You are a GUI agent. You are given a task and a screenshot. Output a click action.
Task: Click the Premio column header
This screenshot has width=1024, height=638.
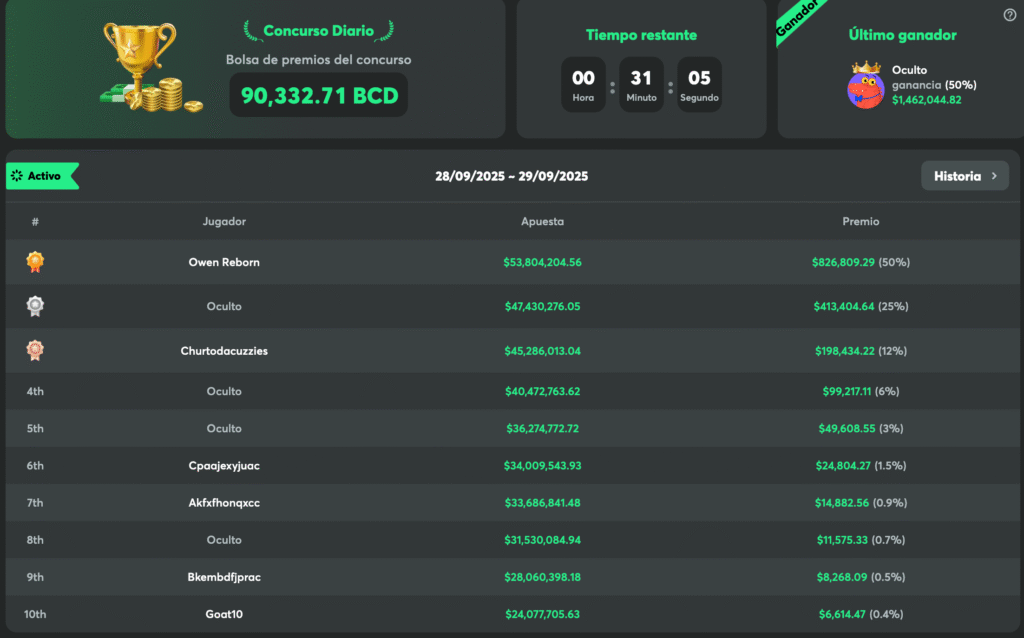point(860,221)
